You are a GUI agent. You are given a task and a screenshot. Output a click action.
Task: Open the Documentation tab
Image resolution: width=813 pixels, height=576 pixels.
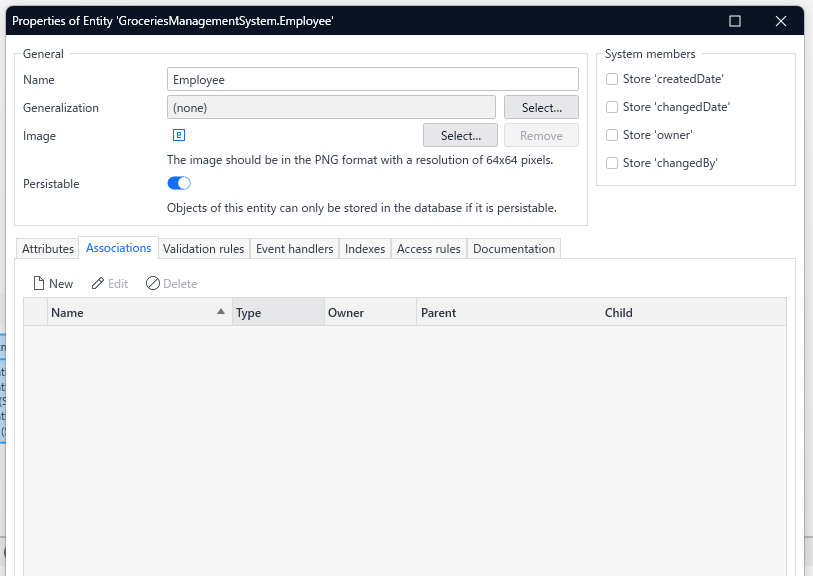pyautogui.click(x=514, y=249)
